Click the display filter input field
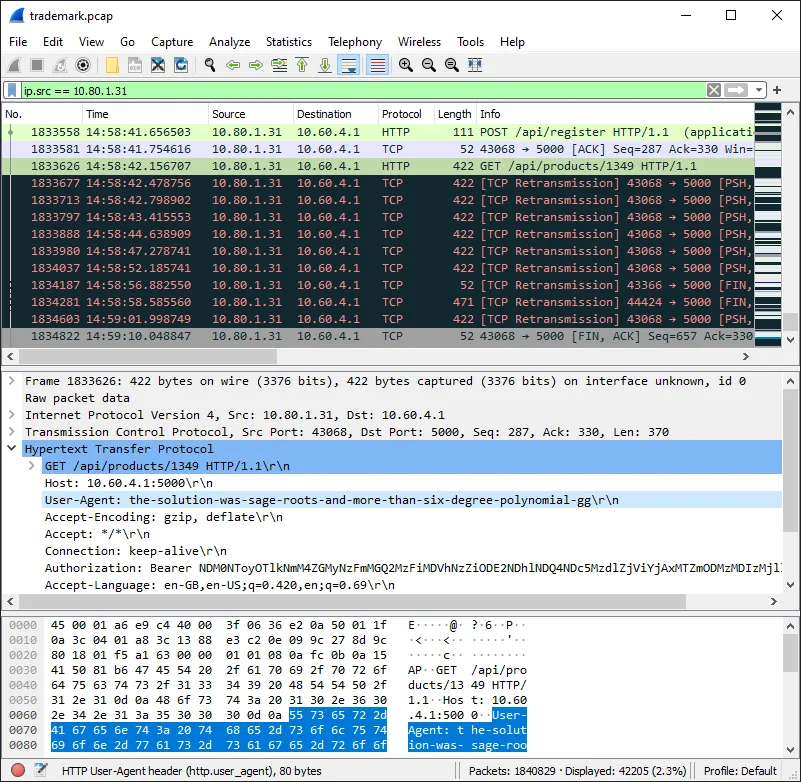Image resolution: width=801 pixels, height=782 pixels. point(363,90)
